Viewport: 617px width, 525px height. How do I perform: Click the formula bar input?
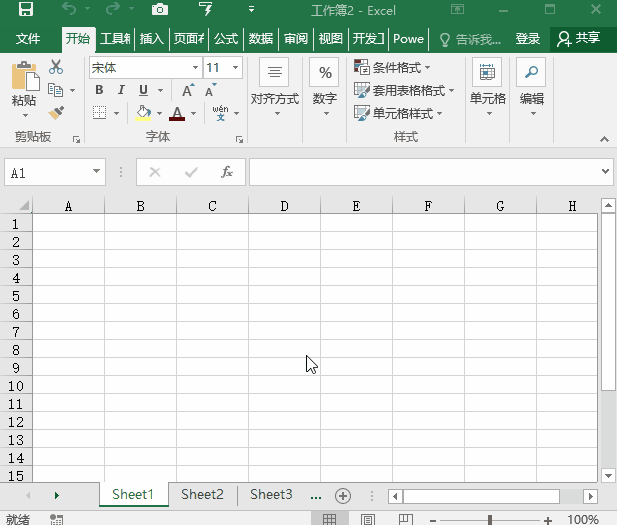(425, 172)
